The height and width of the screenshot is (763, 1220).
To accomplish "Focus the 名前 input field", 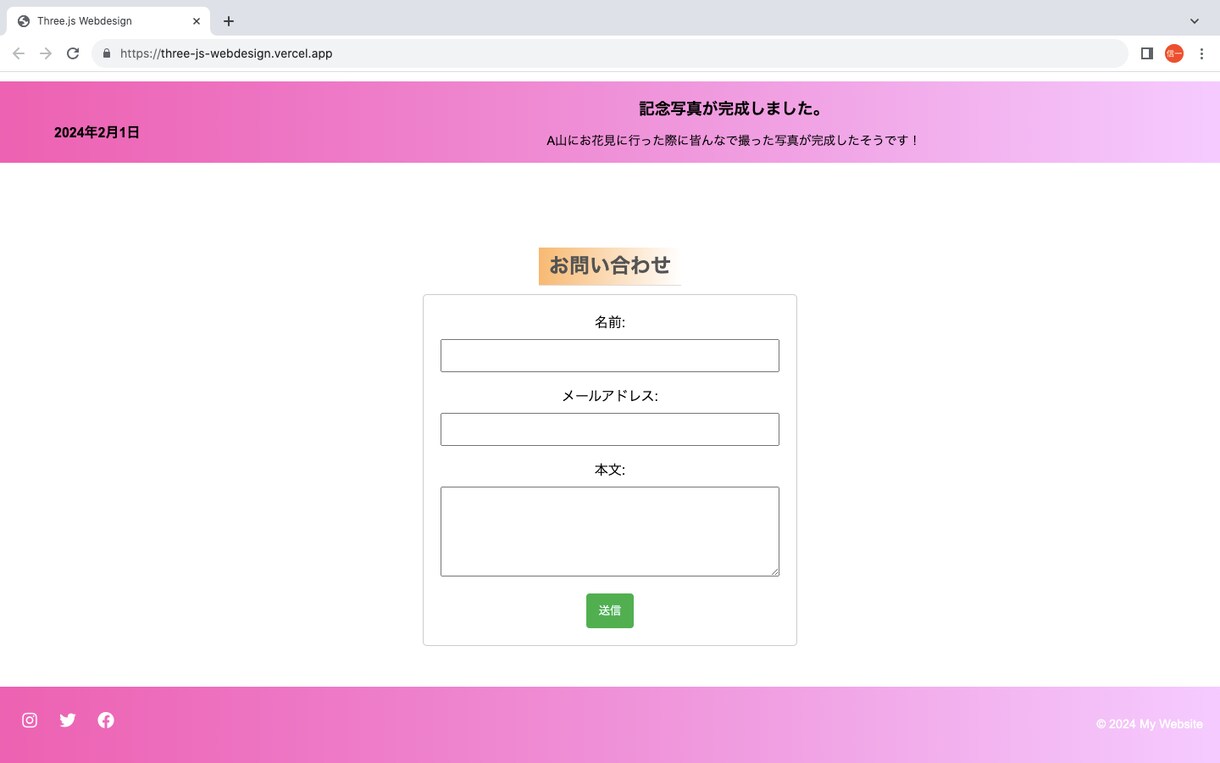I will point(610,356).
